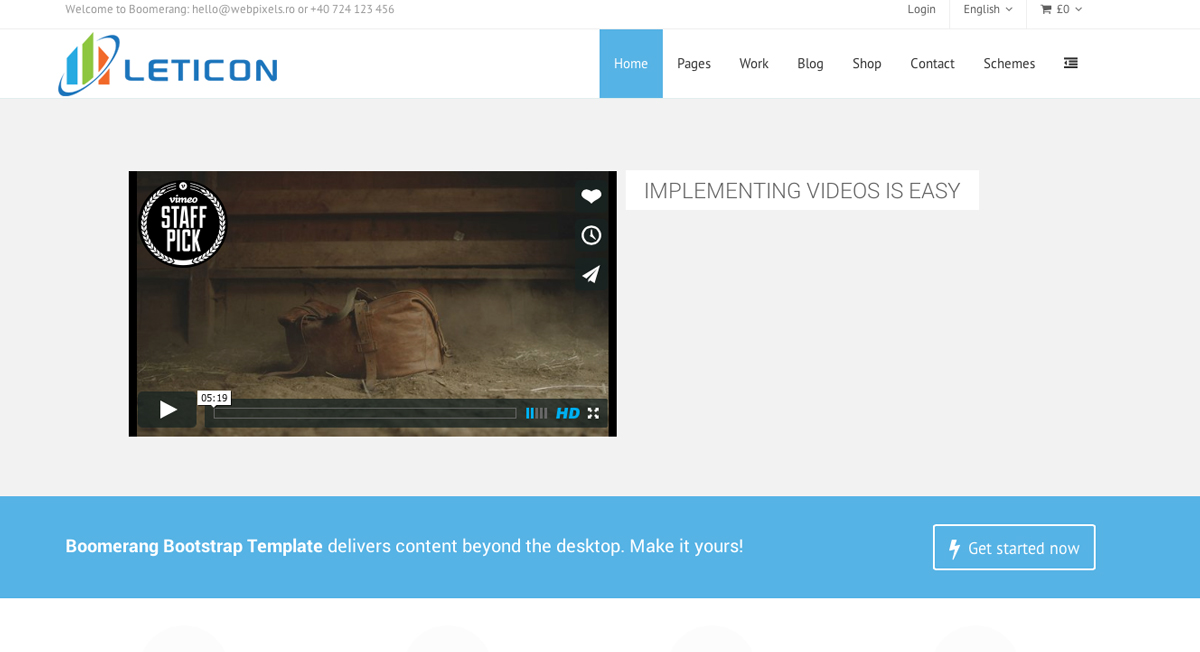Click the Vimeo Staff Pick badge
Screen dimensions: 1200x652
pyautogui.click(x=183, y=223)
